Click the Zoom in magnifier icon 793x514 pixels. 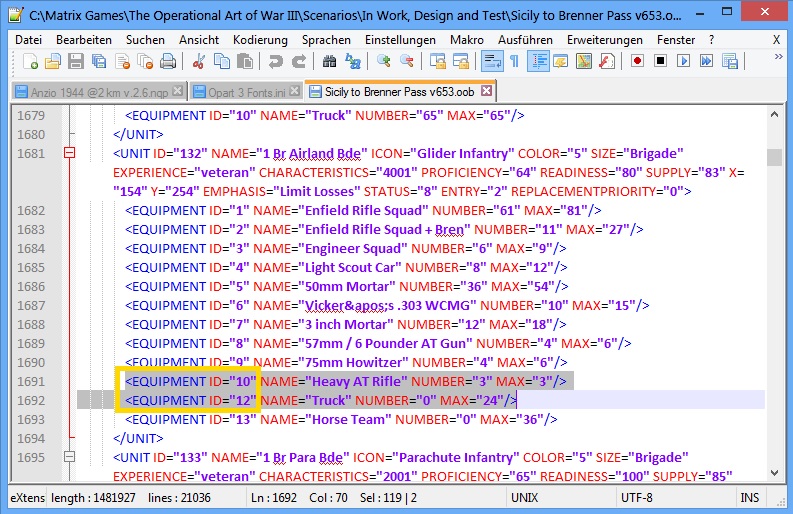(x=385, y=62)
